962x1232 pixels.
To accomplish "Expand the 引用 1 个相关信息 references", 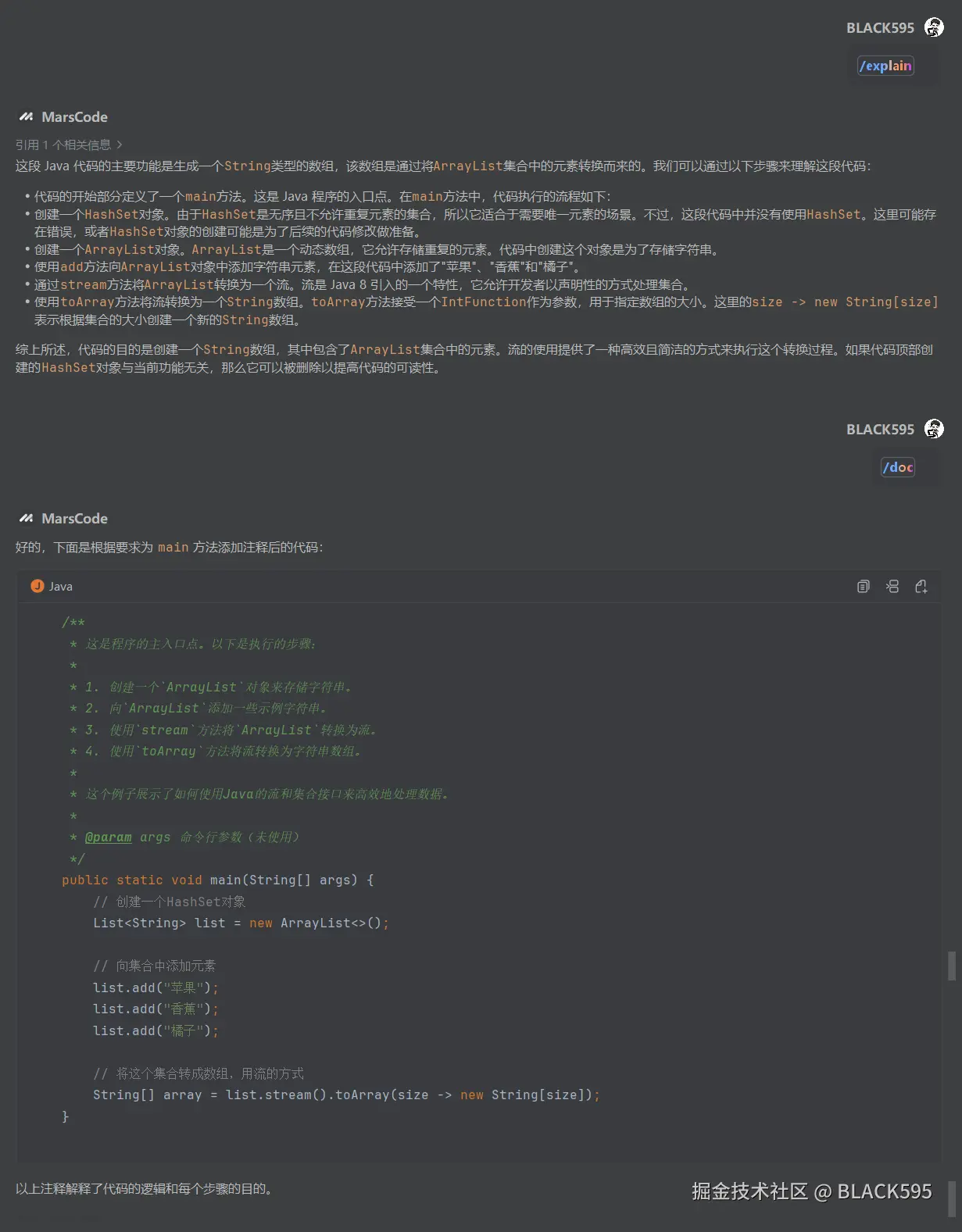I will click(x=69, y=145).
